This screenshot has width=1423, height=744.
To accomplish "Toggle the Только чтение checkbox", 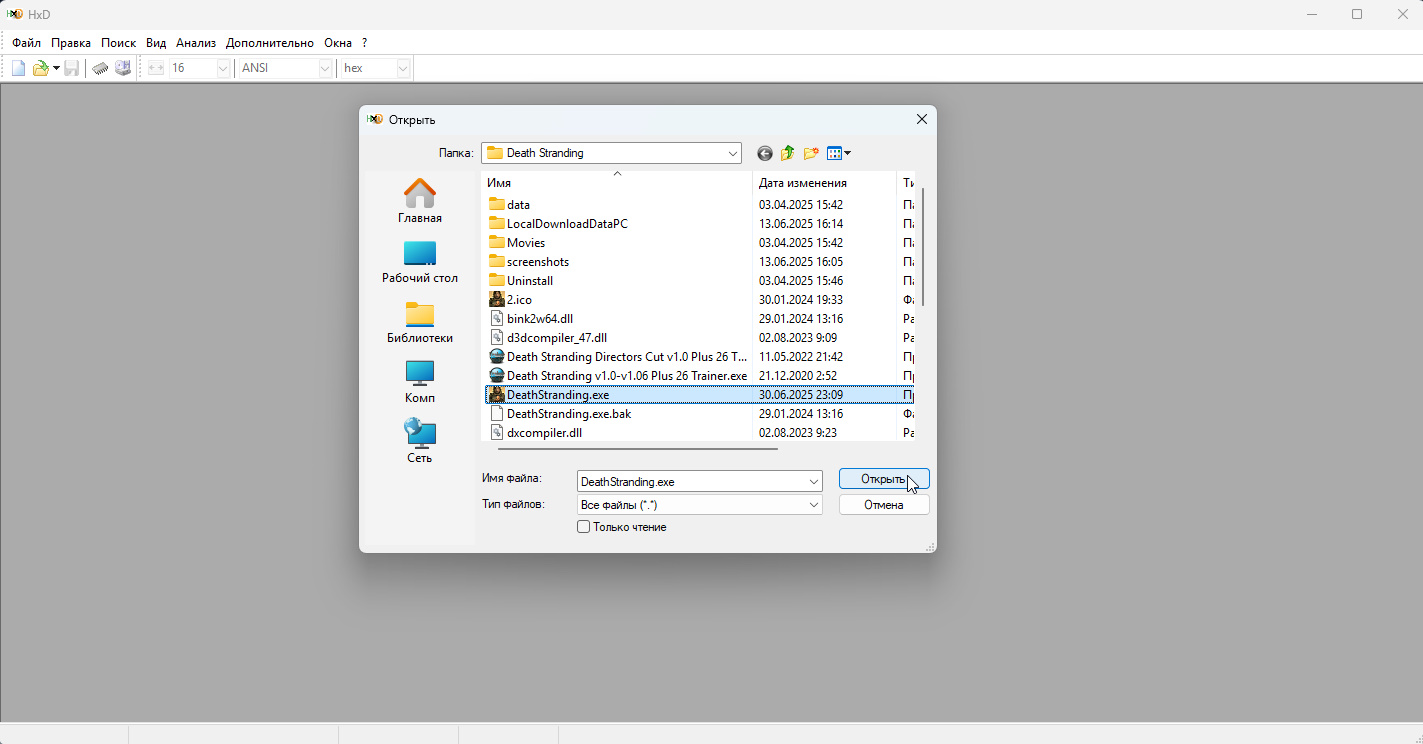I will pos(583,527).
